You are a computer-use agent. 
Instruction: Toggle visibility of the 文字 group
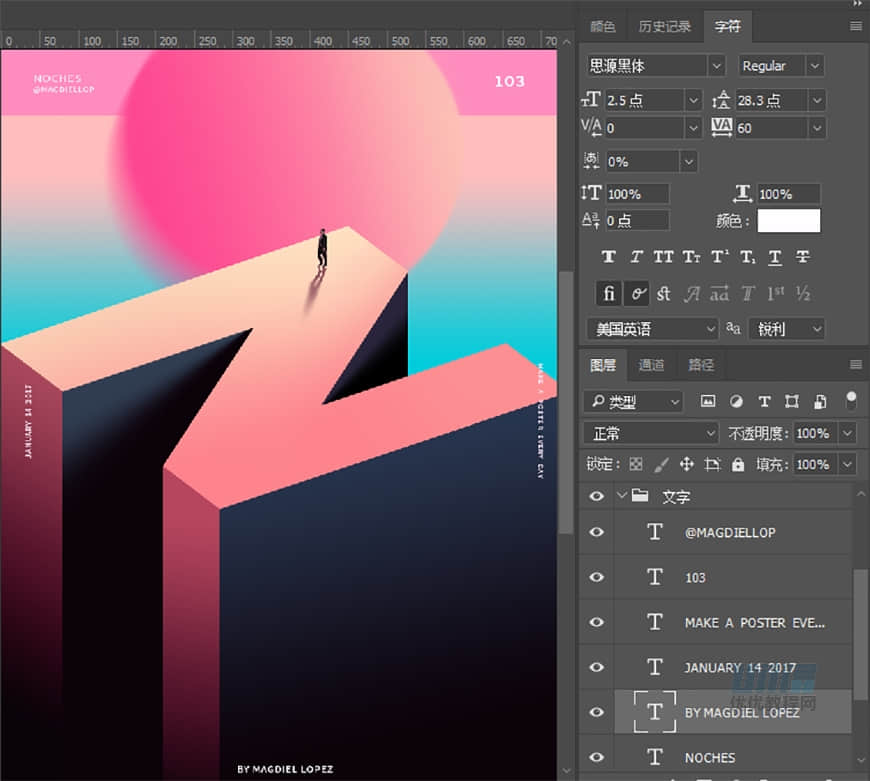point(597,496)
